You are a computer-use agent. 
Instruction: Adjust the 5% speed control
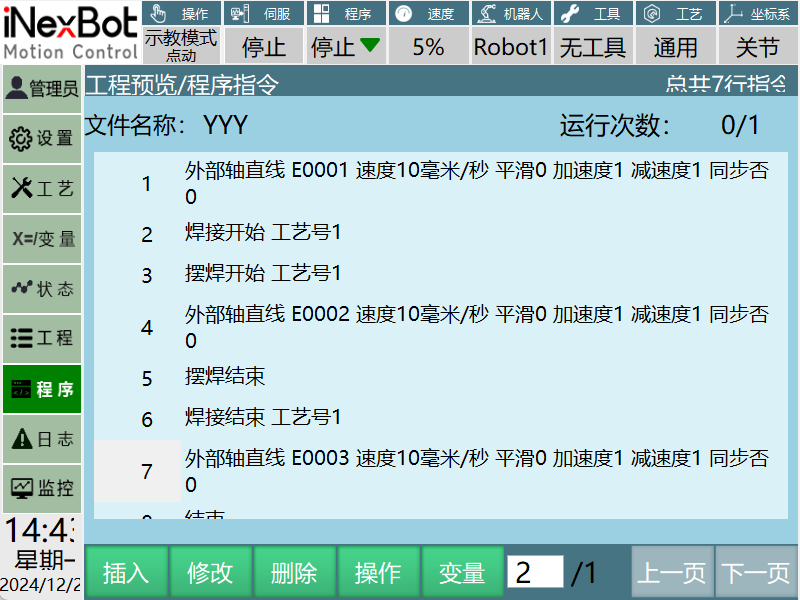coord(428,47)
